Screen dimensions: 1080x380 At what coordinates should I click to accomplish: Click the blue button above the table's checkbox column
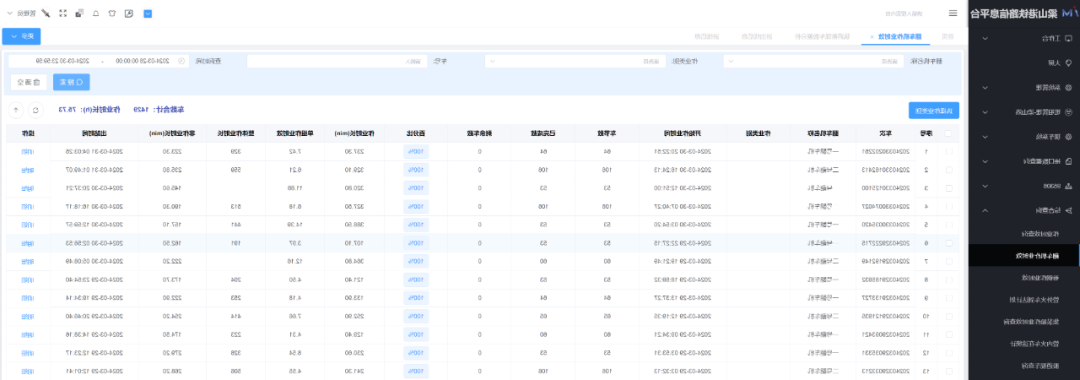934,110
